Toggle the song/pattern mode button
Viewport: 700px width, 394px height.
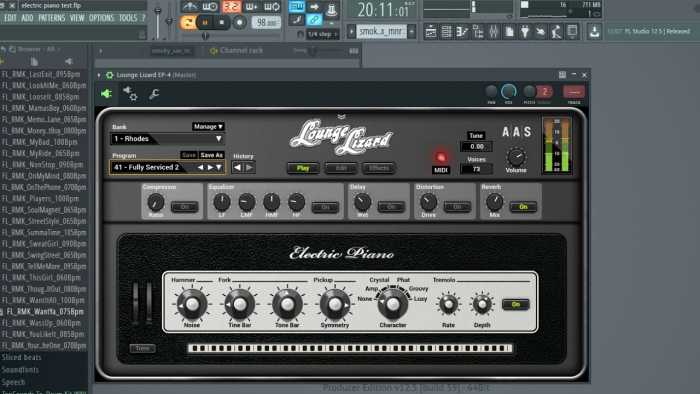pyautogui.click(x=188, y=22)
